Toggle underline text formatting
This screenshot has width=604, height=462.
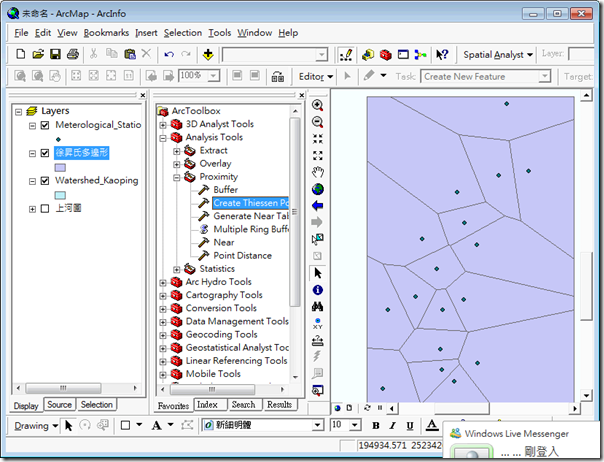(x=410, y=425)
